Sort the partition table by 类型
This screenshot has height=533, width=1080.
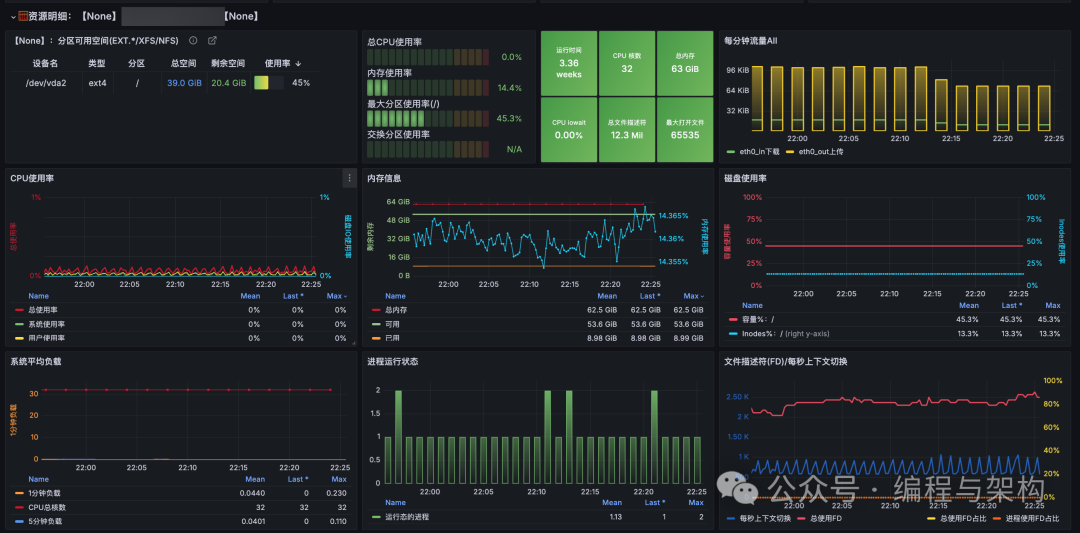point(96,63)
